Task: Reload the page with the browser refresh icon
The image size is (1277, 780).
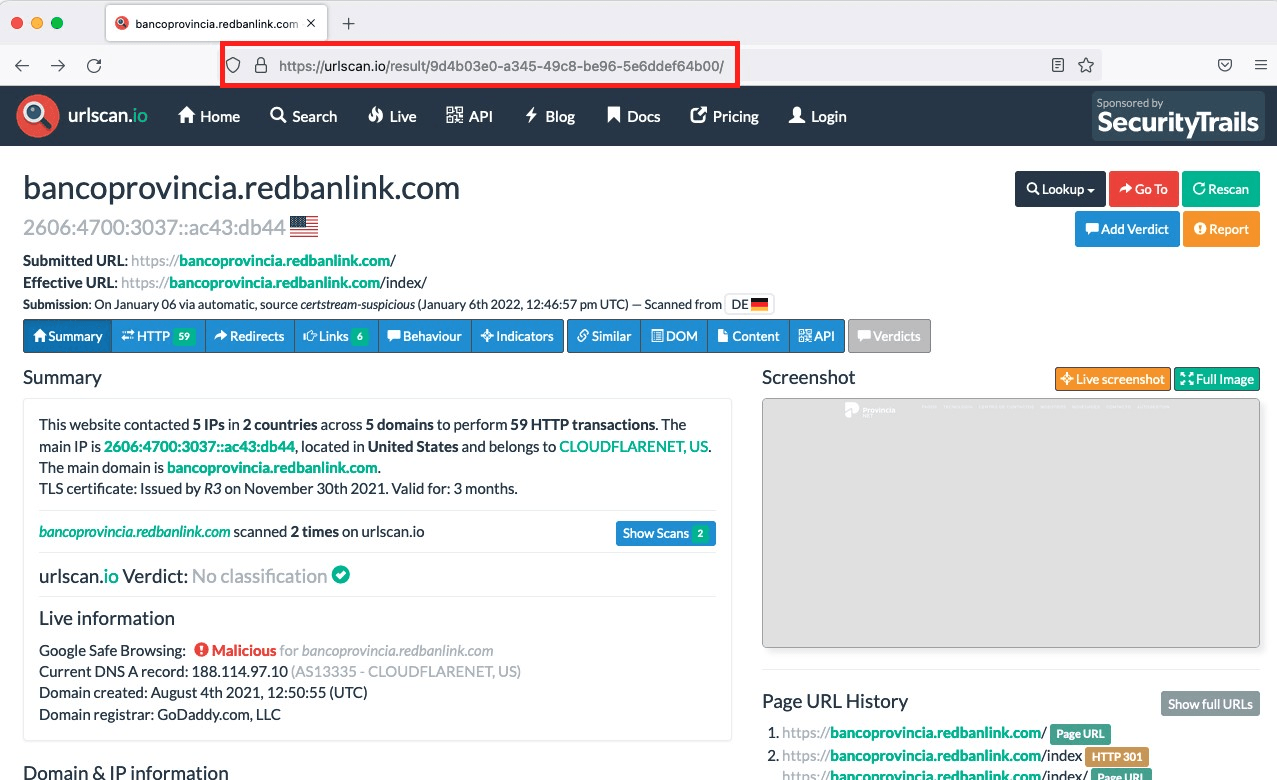Action: point(94,66)
